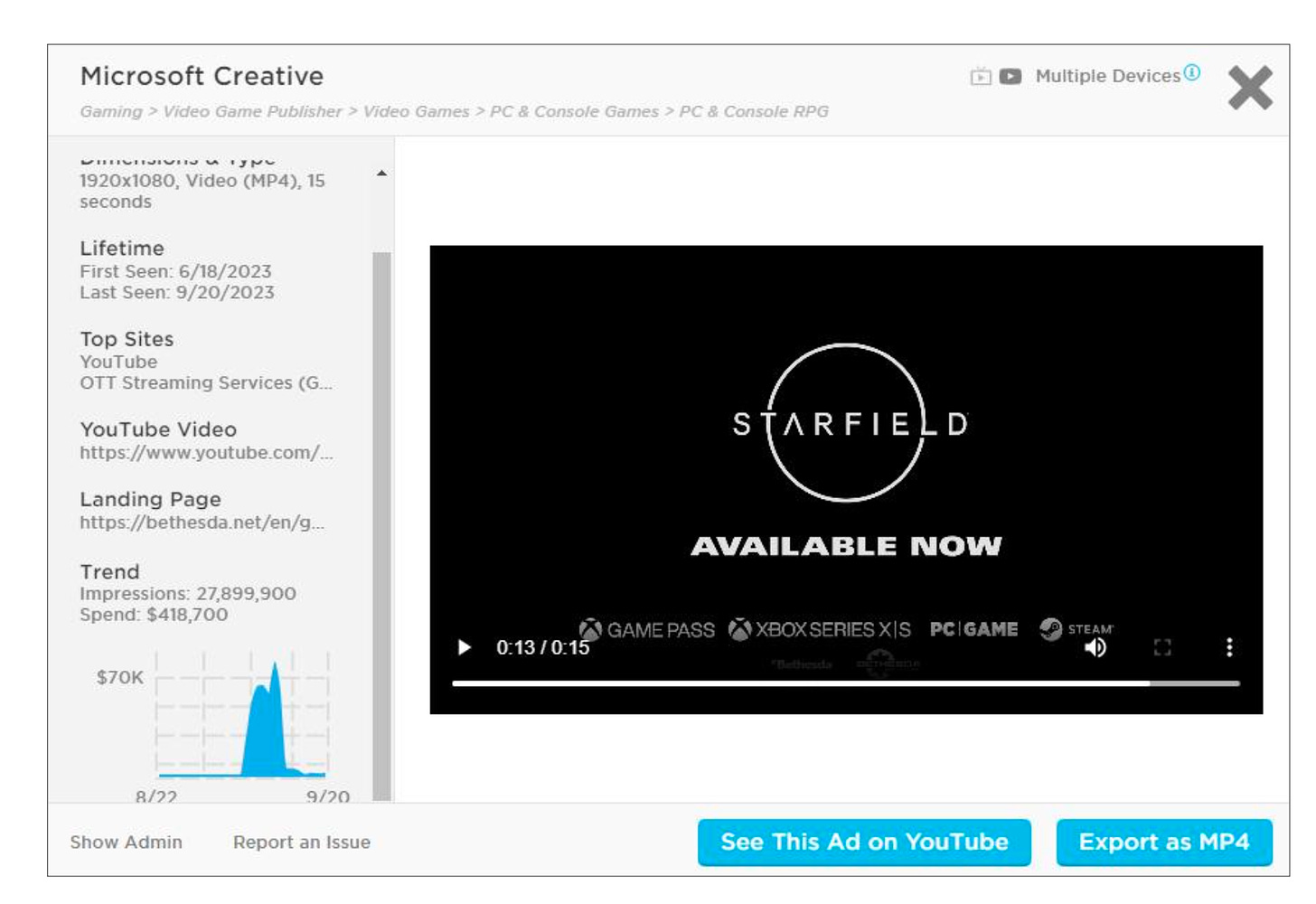
Task: Open the YouTube Video URL link
Action: click(x=206, y=453)
